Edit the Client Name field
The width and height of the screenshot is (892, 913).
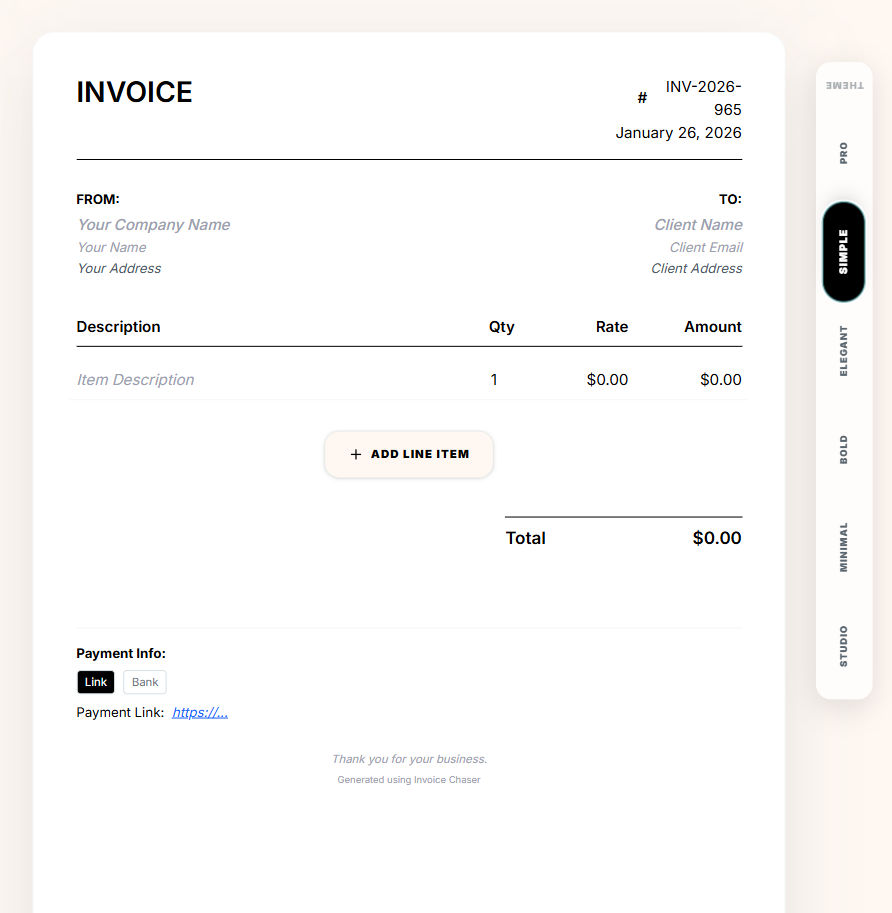pos(697,224)
